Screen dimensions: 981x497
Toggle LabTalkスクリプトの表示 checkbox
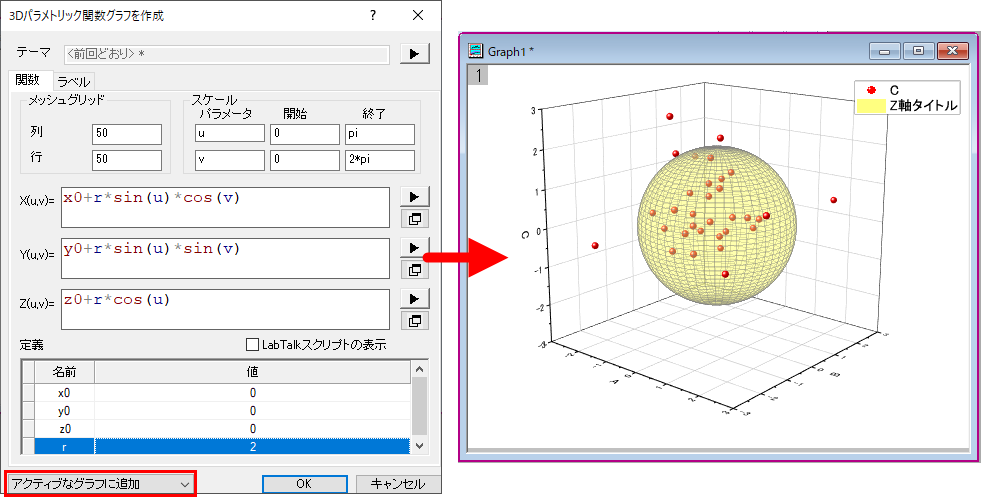click(x=252, y=344)
